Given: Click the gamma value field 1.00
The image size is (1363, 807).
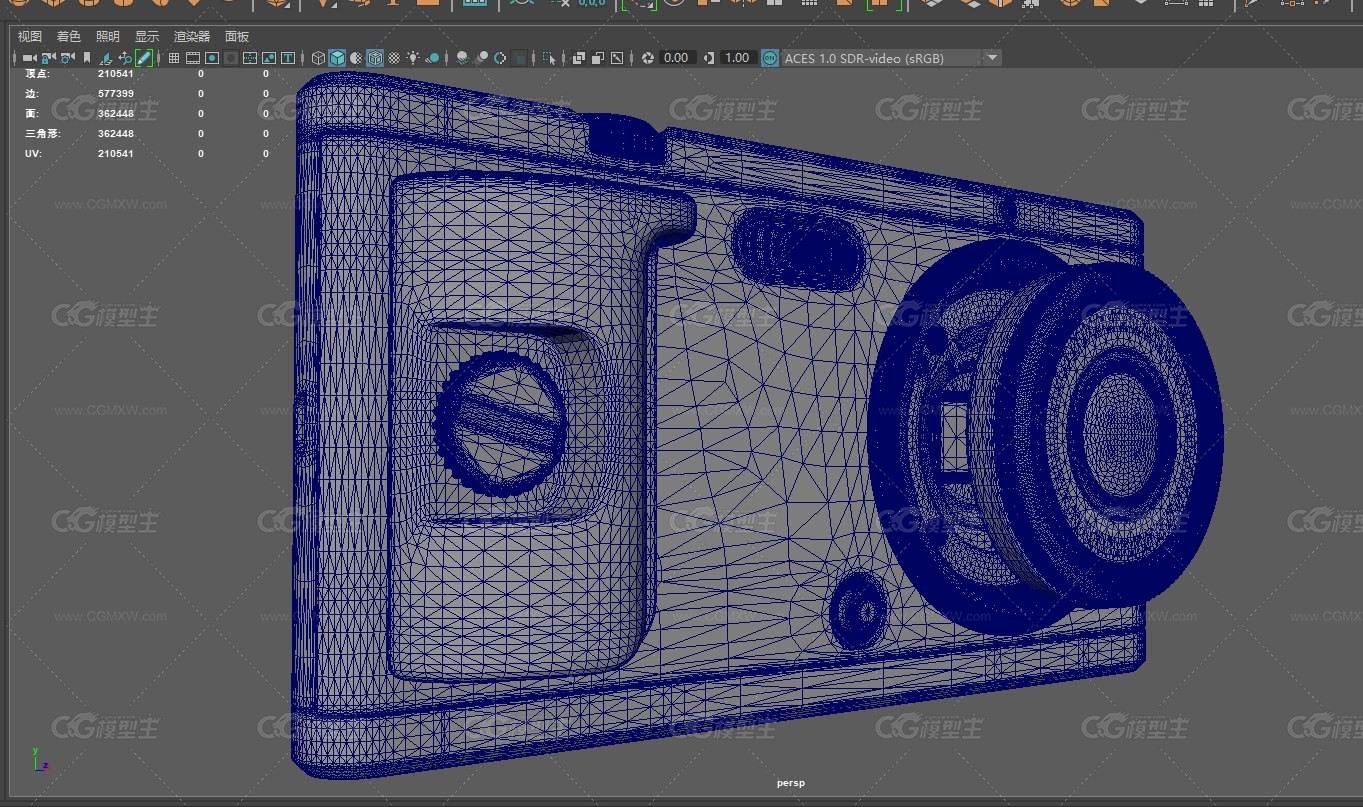Looking at the screenshot, I should click(738, 58).
